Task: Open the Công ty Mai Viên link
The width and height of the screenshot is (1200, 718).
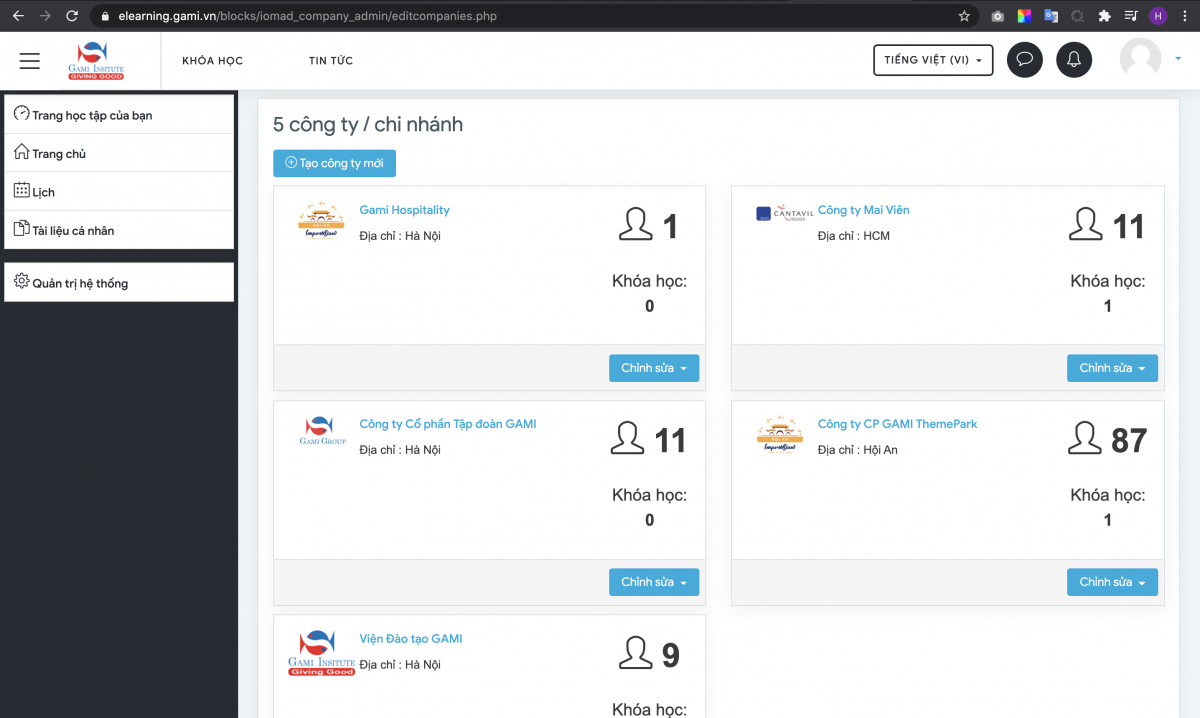Action: click(864, 210)
